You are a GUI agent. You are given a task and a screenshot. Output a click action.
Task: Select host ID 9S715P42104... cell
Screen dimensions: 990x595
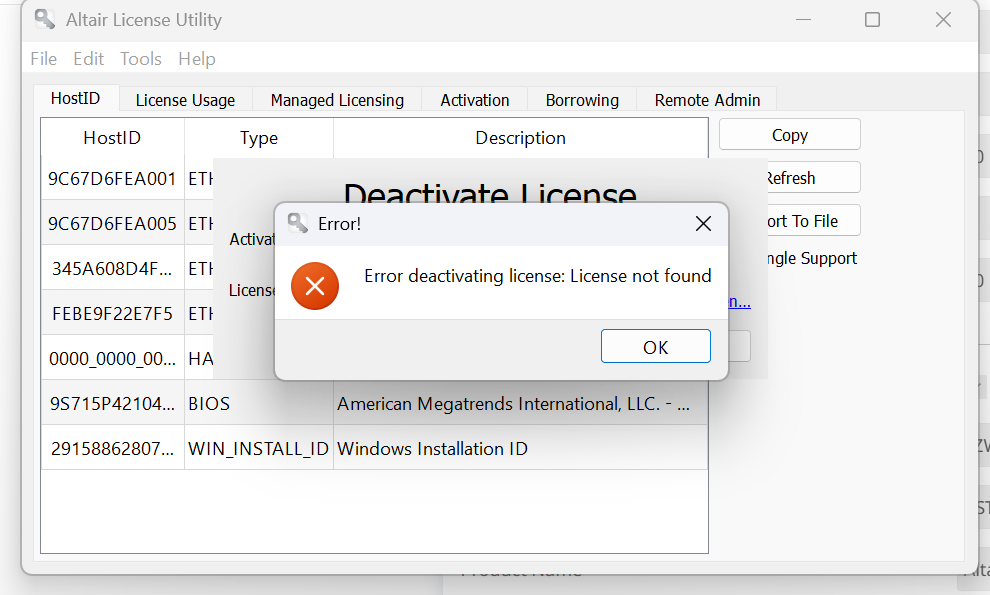click(112, 403)
